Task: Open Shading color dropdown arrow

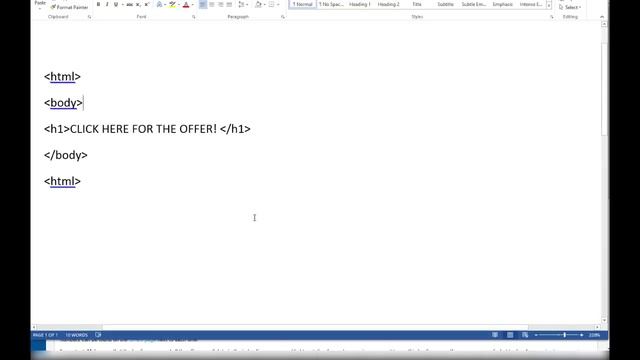Action: click(264, 4)
